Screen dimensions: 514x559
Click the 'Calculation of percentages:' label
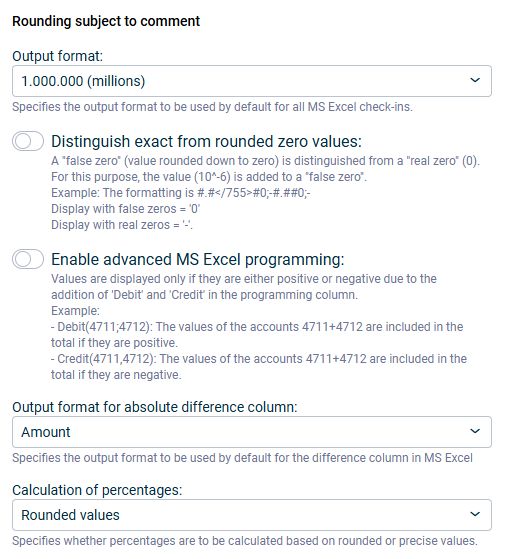pyautogui.click(x=97, y=490)
